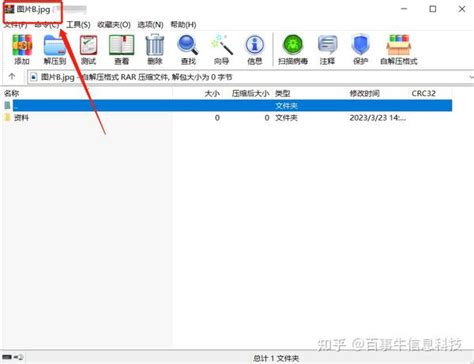Image resolution: width=474 pixels, height=364 pixels.
Task: Sort by 修改时间 column header
Action: pos(364,93)
